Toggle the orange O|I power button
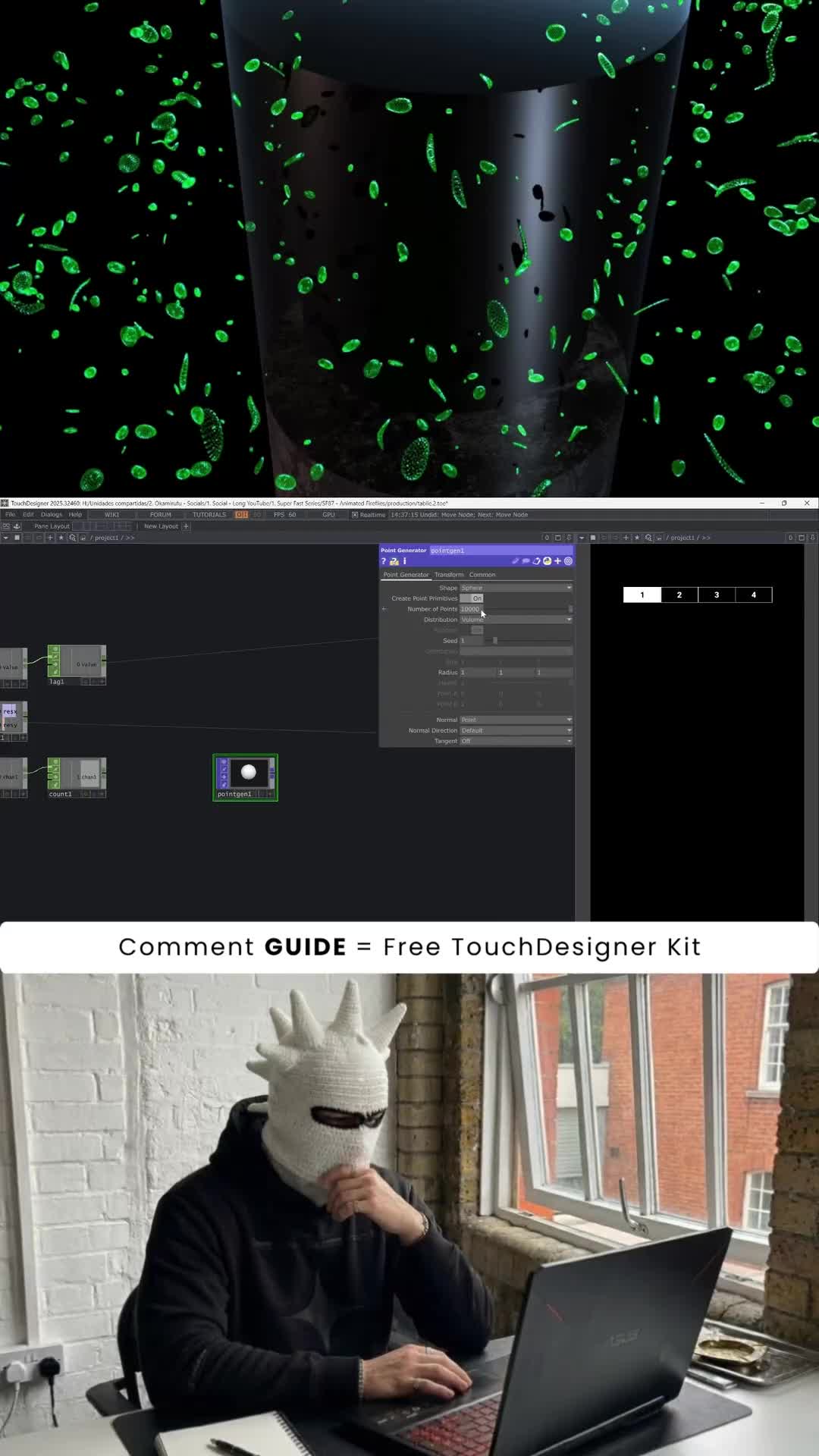The height and width of the screenshot is (1456, 819). click(241, 515)
